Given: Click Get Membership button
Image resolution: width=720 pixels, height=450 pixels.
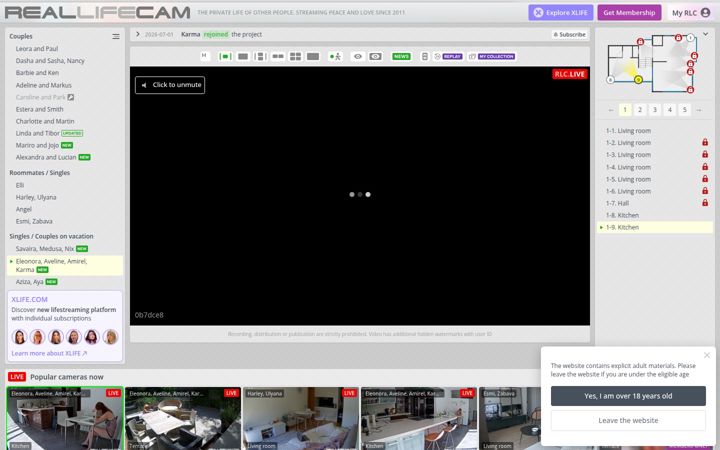Looking at the screenshot, I should click(x=629, y=13).
